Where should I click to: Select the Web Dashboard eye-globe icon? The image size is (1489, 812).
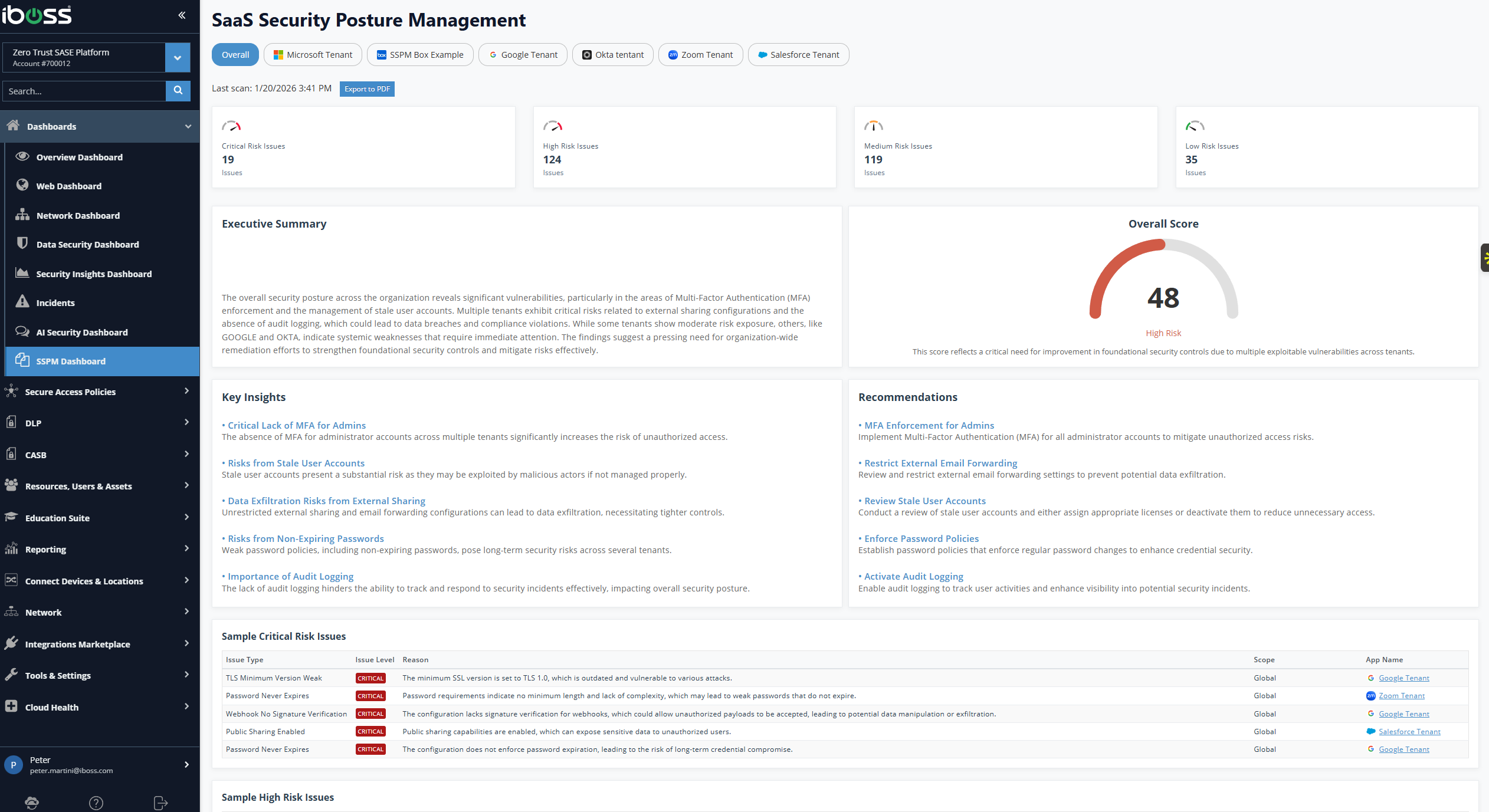coord(22,185)
